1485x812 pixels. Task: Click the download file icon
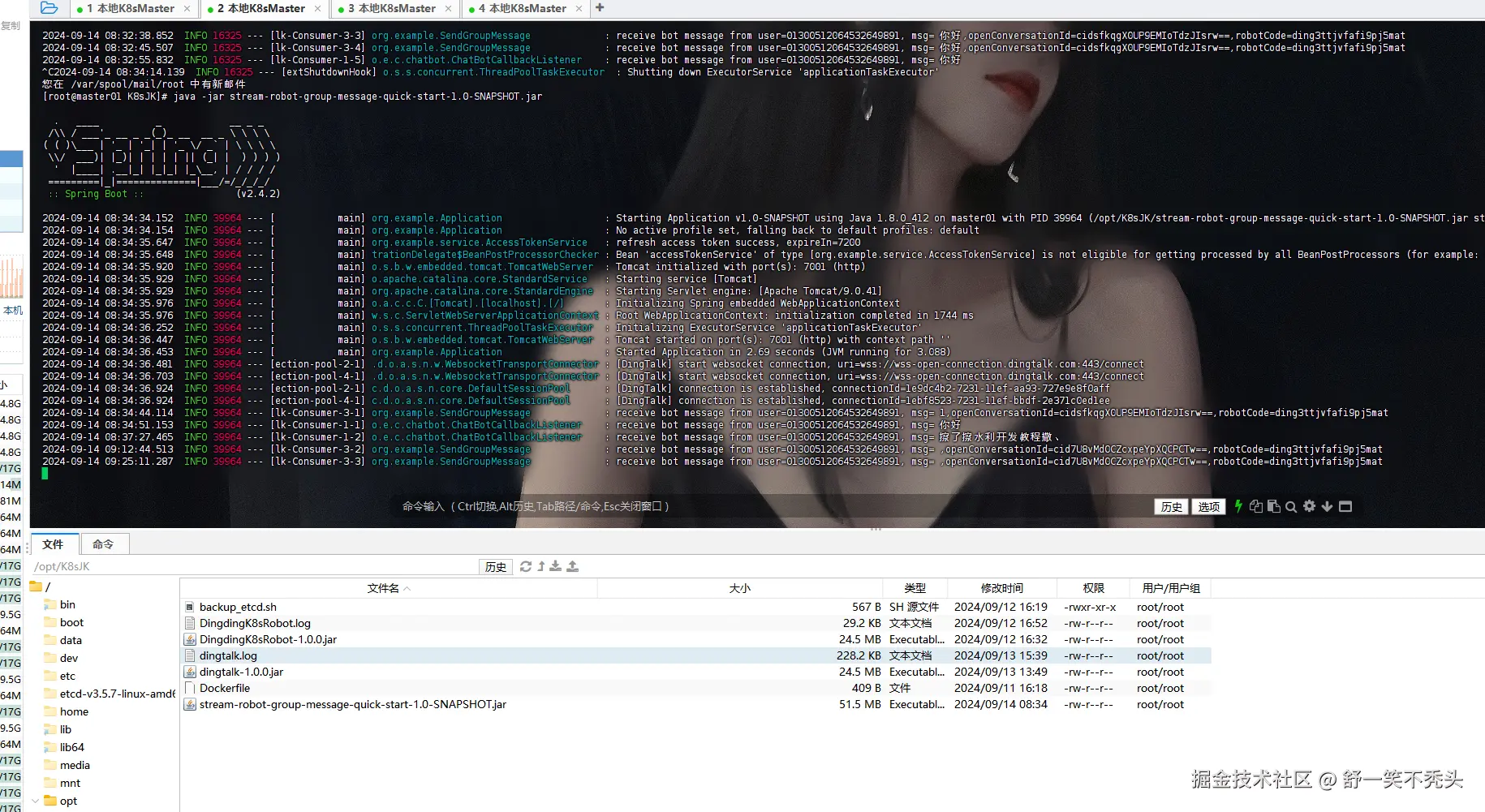[556, 566]
